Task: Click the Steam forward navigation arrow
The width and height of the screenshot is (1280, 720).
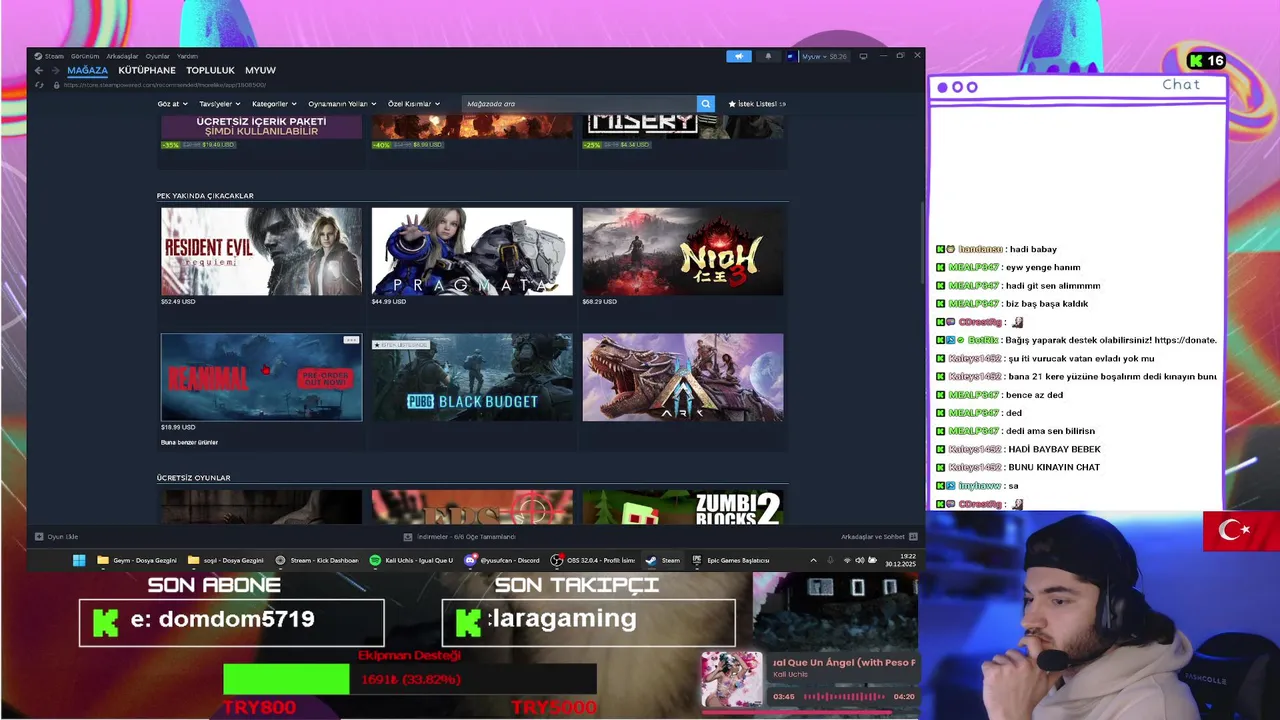Action: click(x=54, y=70)
